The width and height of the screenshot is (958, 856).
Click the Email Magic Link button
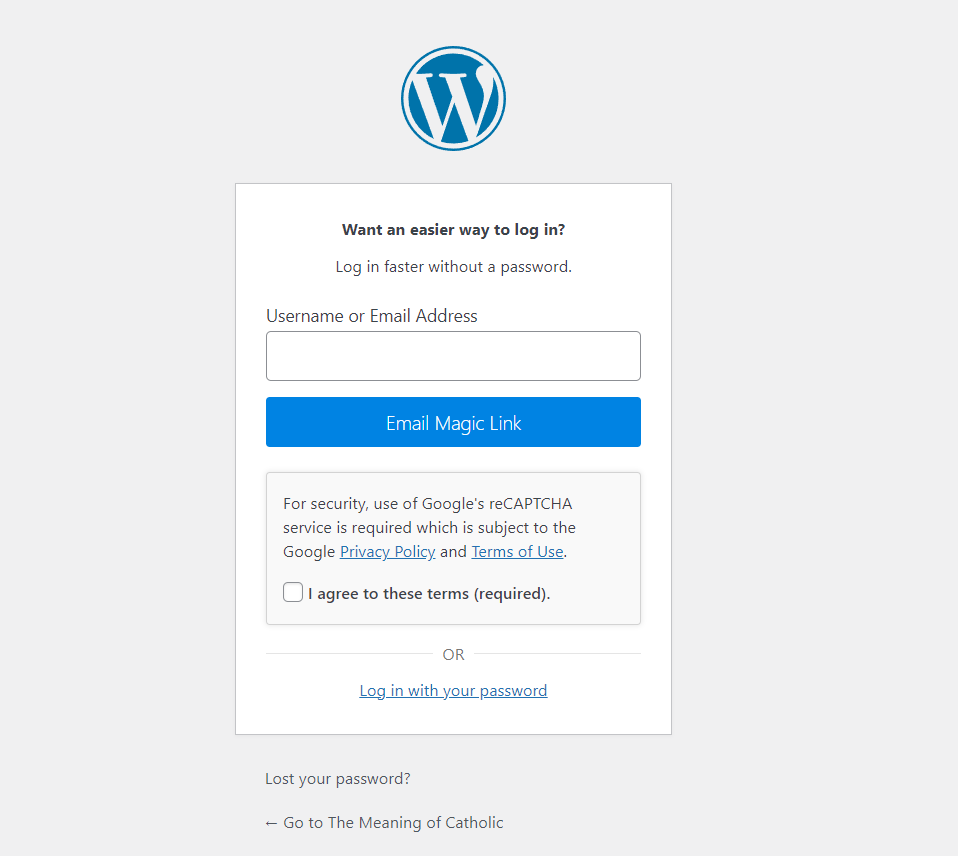tap(453, 422)
